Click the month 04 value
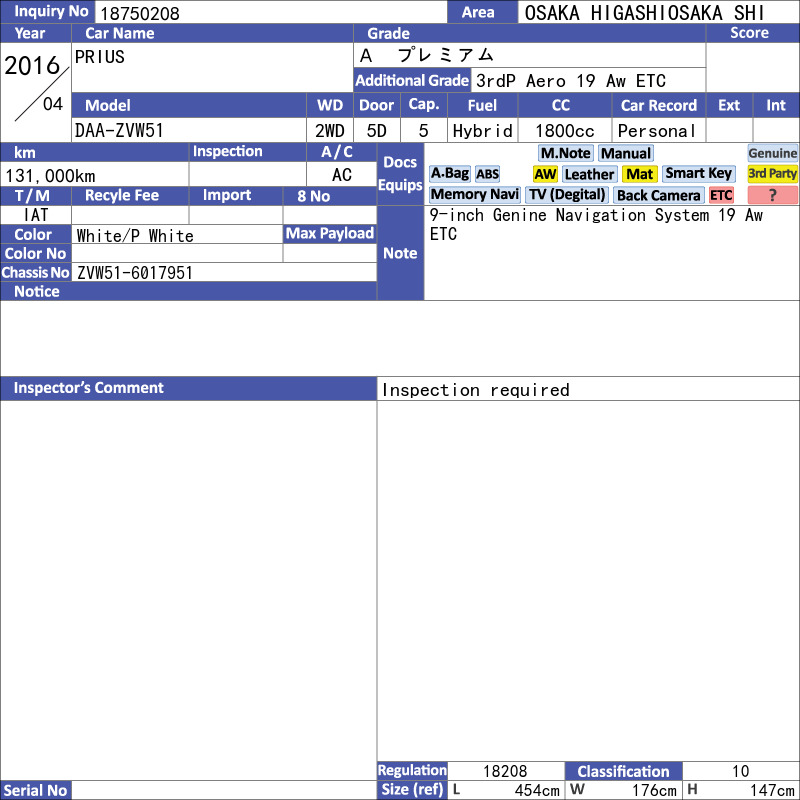Image resolution: width=800 pixels, height=800 pixels. point(53,104)
